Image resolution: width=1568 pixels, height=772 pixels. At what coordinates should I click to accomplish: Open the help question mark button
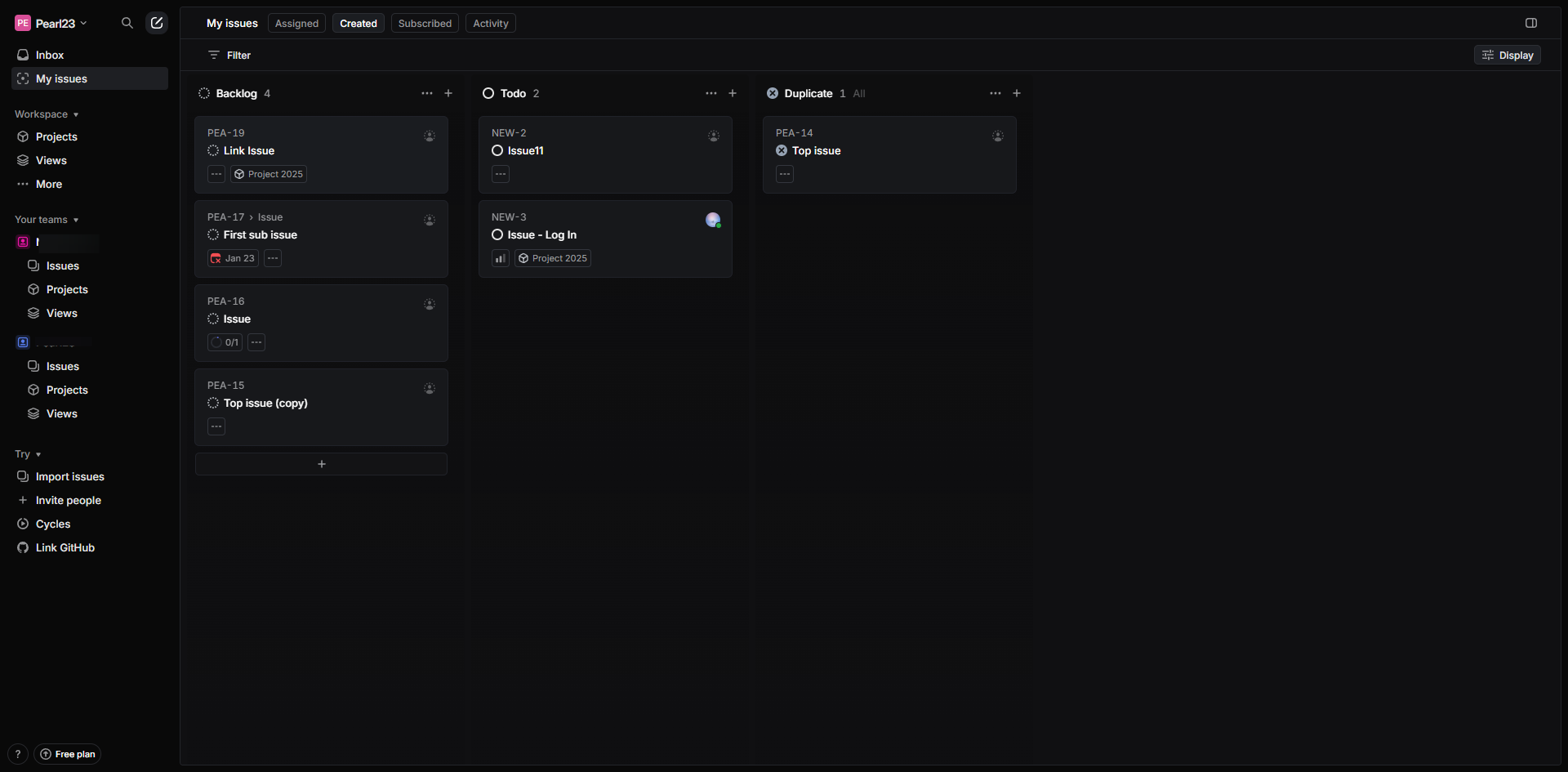click(18, 754)
